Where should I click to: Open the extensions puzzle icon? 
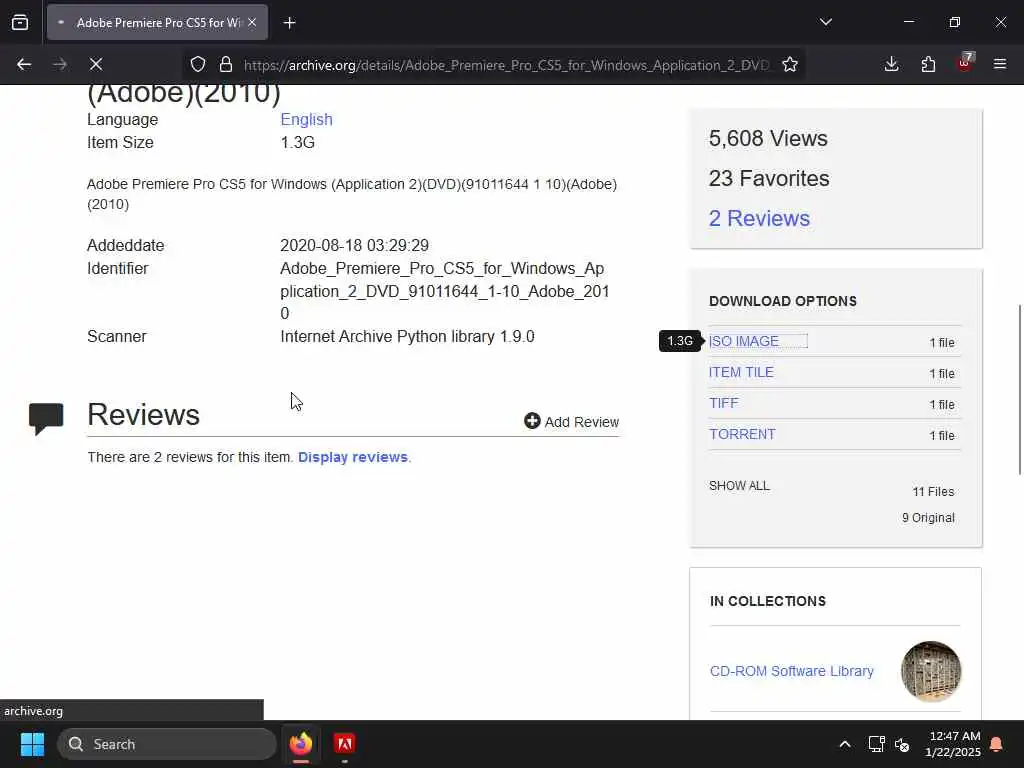[x=928, y=64]
